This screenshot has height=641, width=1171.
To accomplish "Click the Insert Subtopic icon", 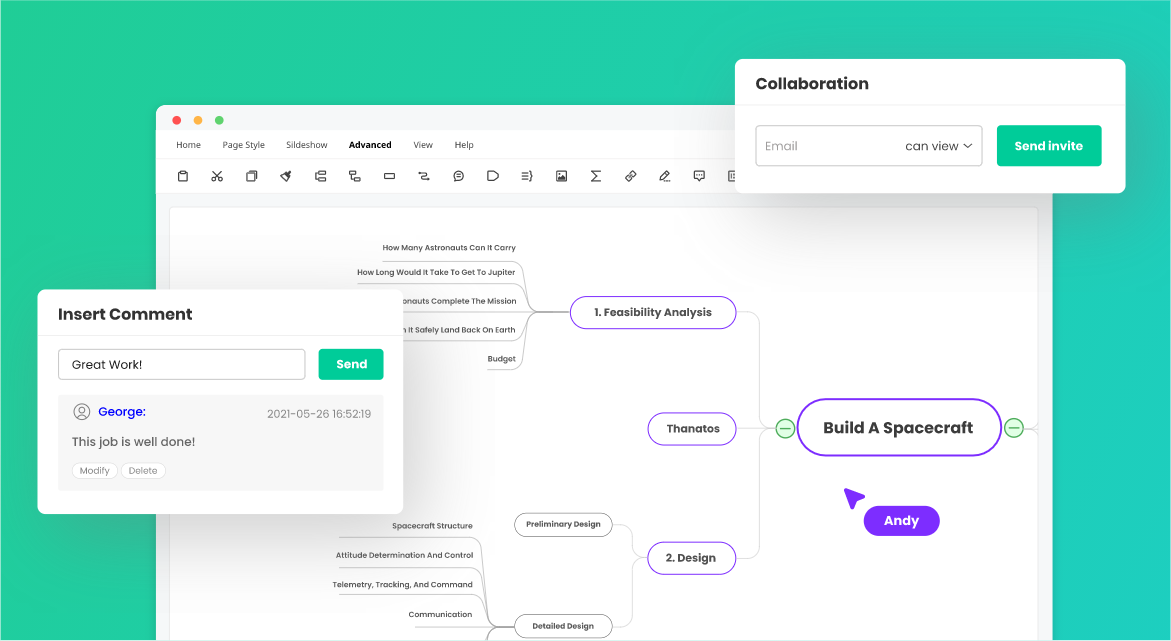I will [355, 176].
